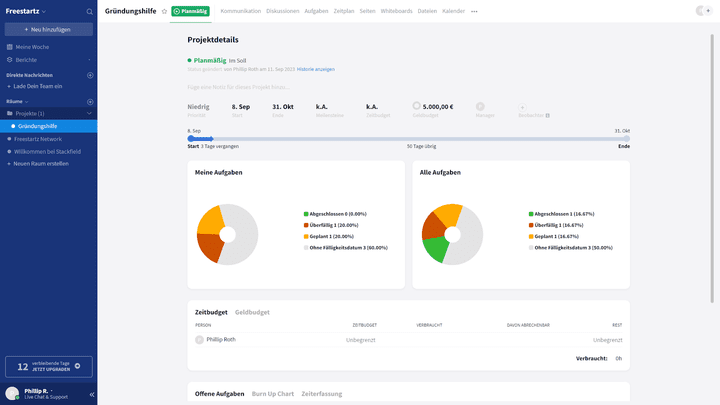The height and width of the screenshot is (405, 720).
Task: Expand the Berichte submenu arrow
Action: tap(89, 60)
